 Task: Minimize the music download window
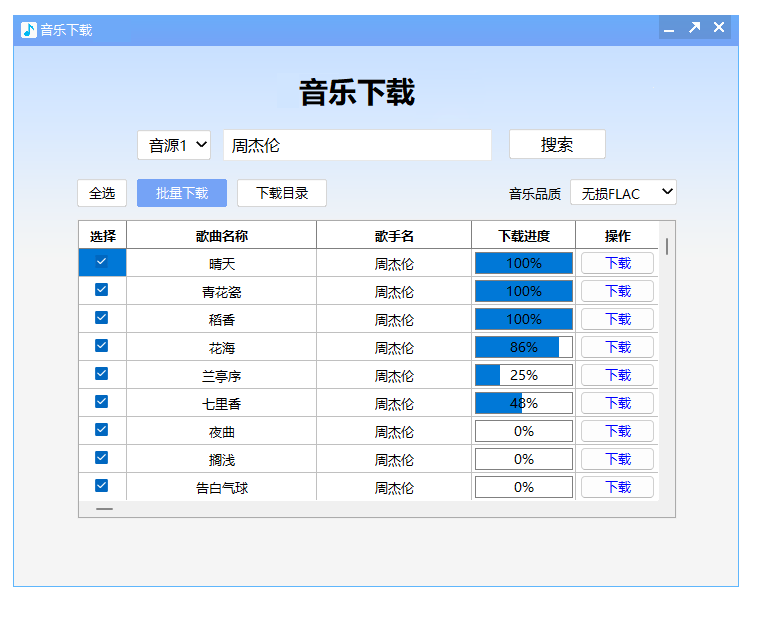[669, 29]
